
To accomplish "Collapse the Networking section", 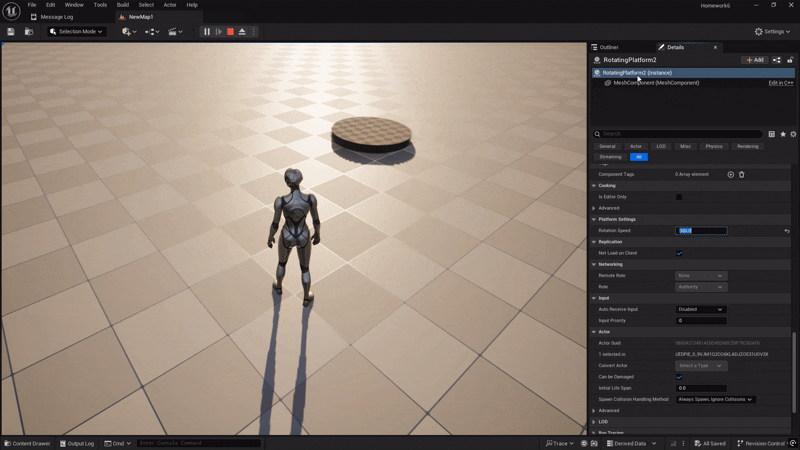I will (x=593, y=264).
